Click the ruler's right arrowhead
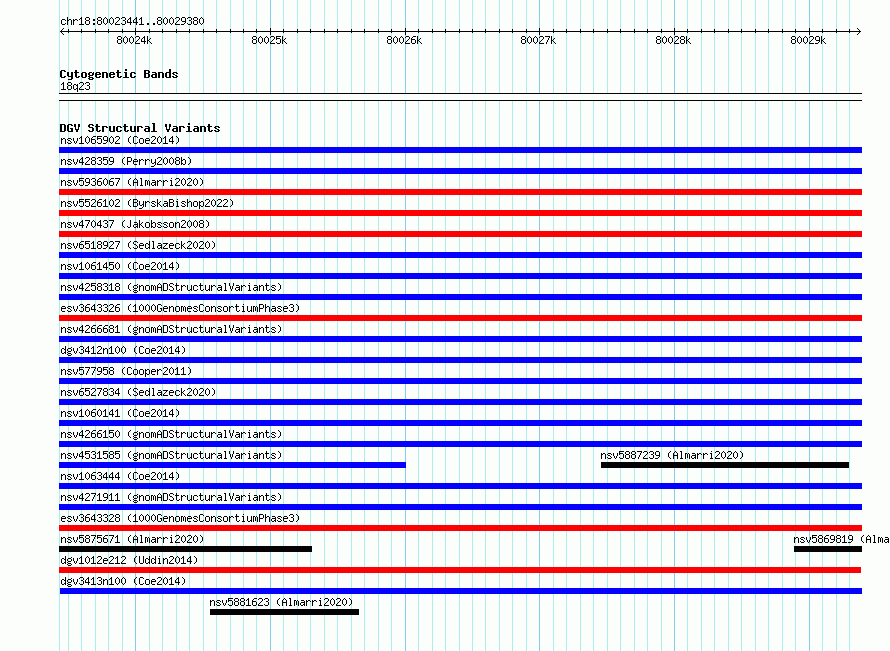This screenshot has width=890, height=651. point(858,31)
